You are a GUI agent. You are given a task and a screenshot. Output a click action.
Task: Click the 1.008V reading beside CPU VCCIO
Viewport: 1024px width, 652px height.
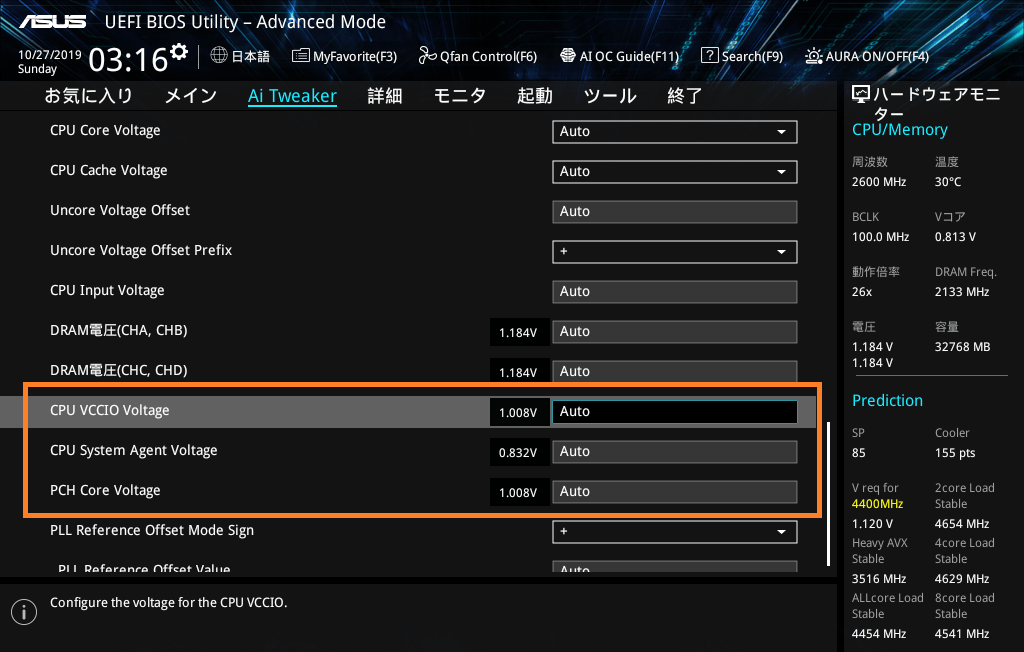pyautogui.click(x=519, y=412)
